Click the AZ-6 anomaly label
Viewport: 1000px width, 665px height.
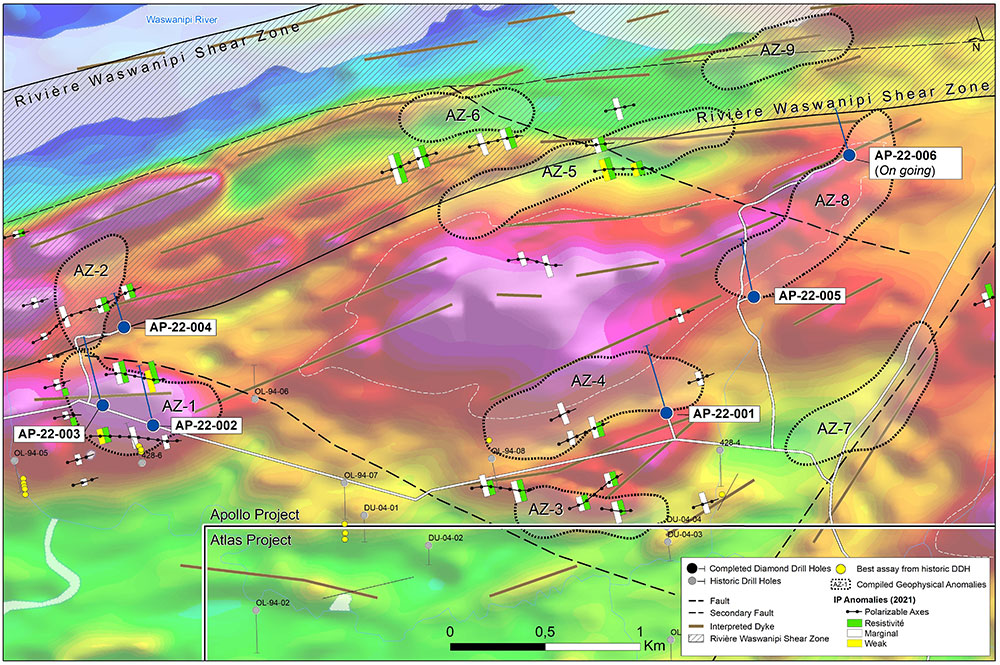point(462,115)
